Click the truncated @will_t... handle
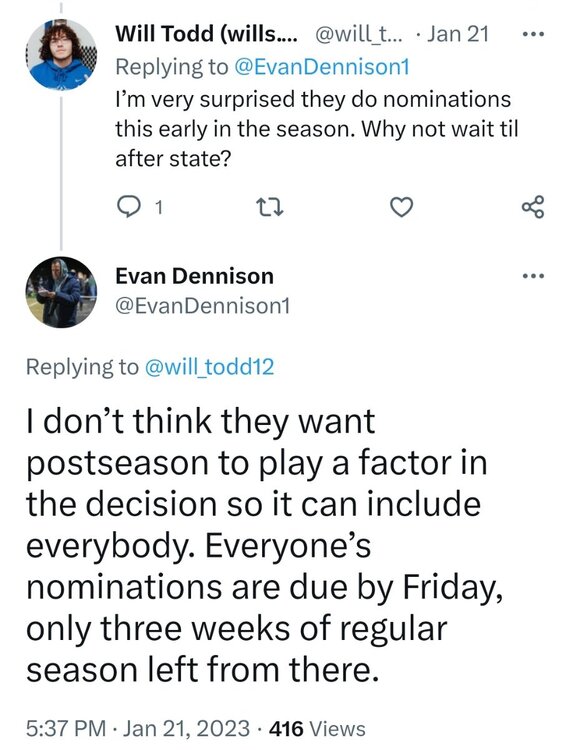 tap(358, 34)
